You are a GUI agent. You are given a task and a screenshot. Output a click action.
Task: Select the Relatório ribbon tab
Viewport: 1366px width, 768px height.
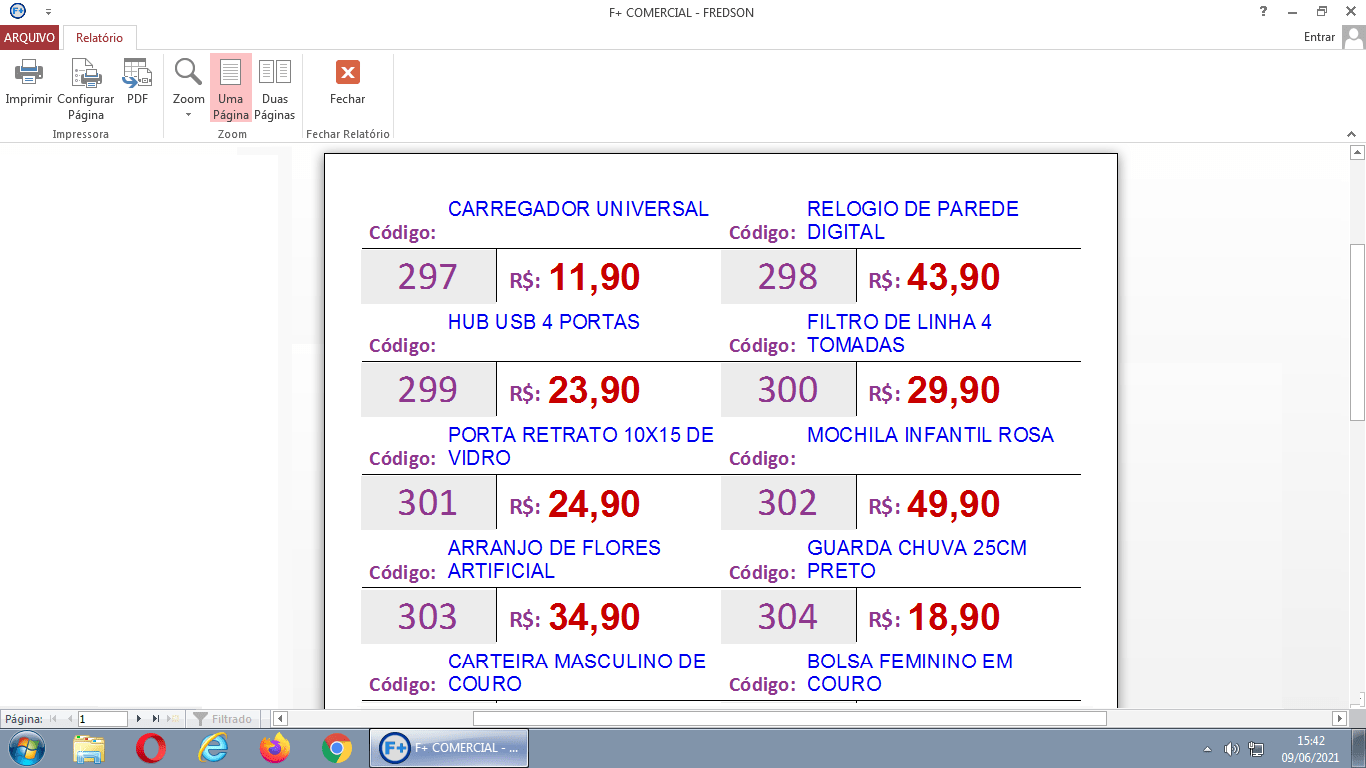coord(99,38)
